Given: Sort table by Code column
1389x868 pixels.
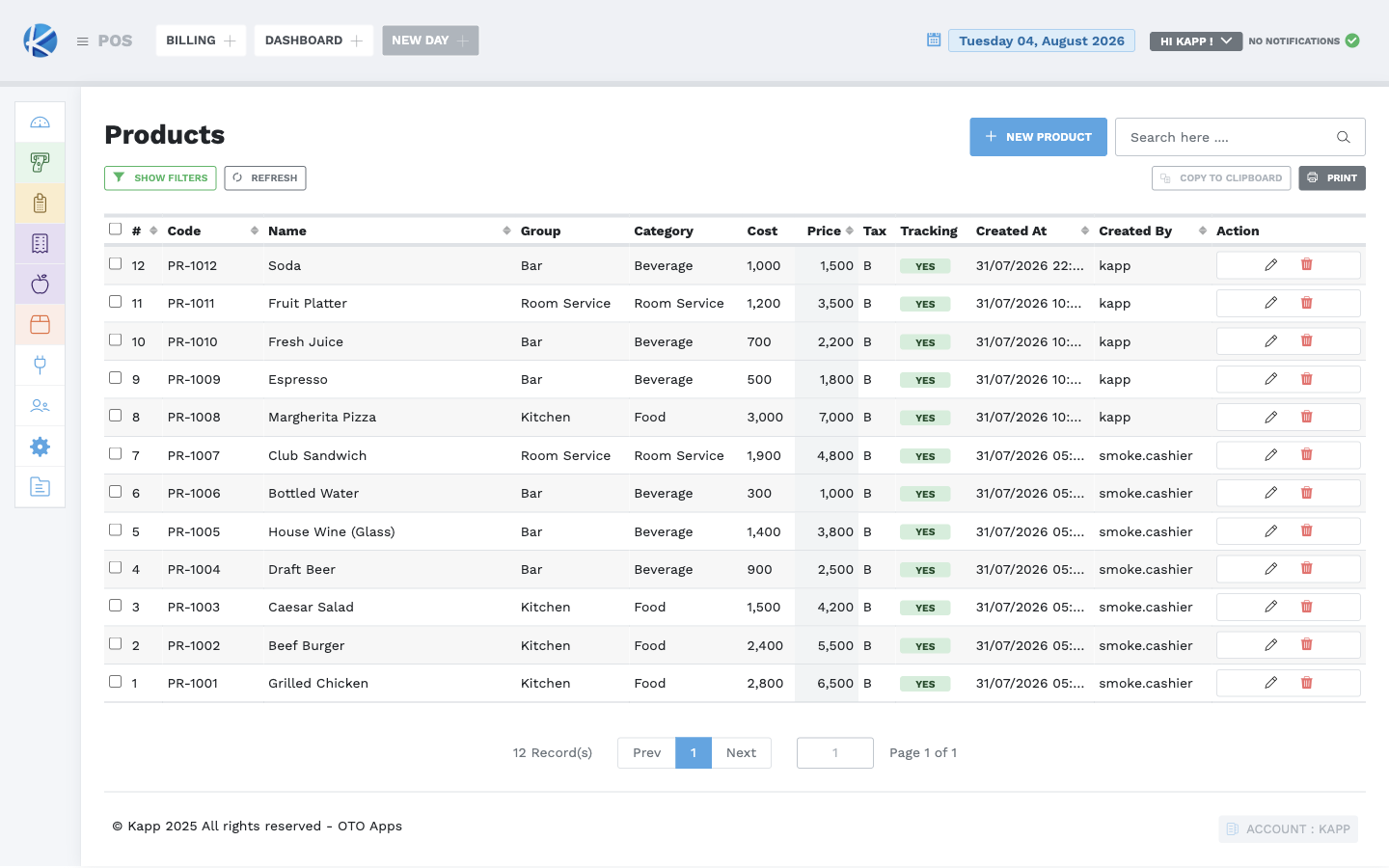Looking at the screenshot, I should click(x=213, y=231).
